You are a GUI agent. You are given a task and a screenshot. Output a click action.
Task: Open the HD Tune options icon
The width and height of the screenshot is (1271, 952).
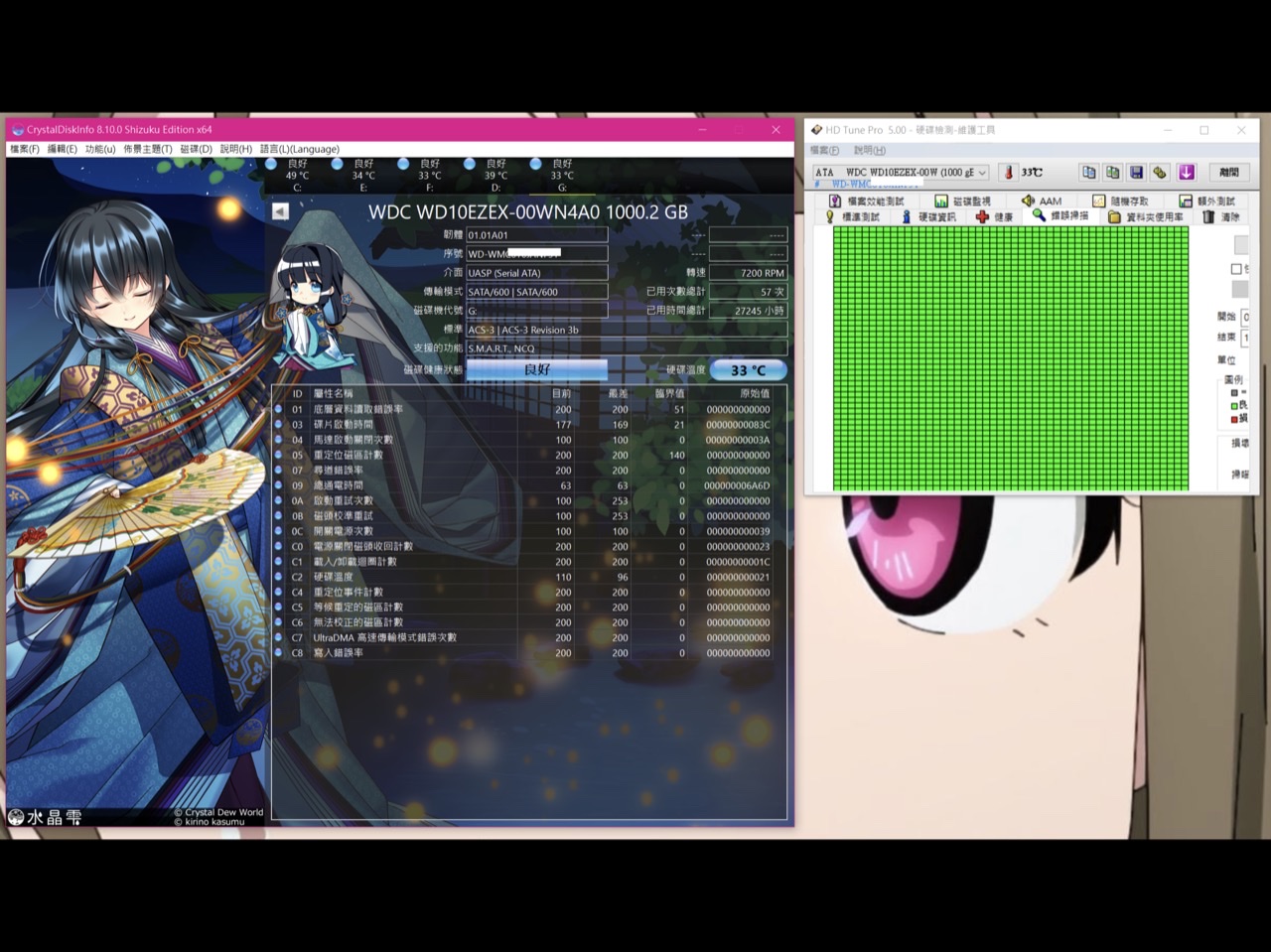pyautogui.click(x=1160, y=173)
